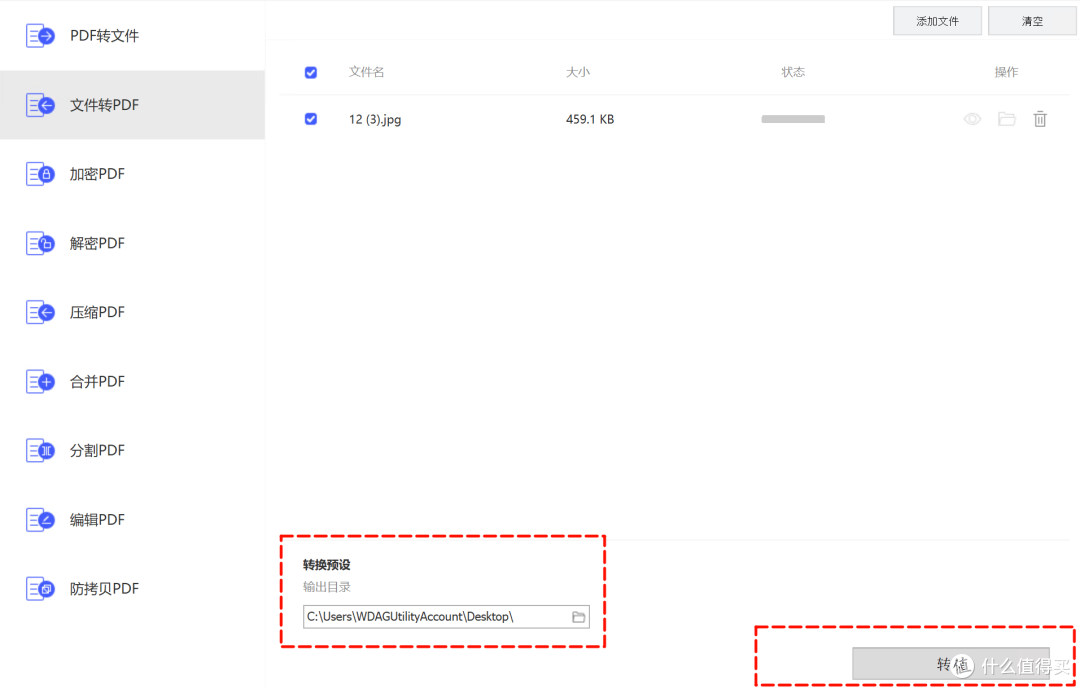Click the 转换 convert button

(951, 664)
